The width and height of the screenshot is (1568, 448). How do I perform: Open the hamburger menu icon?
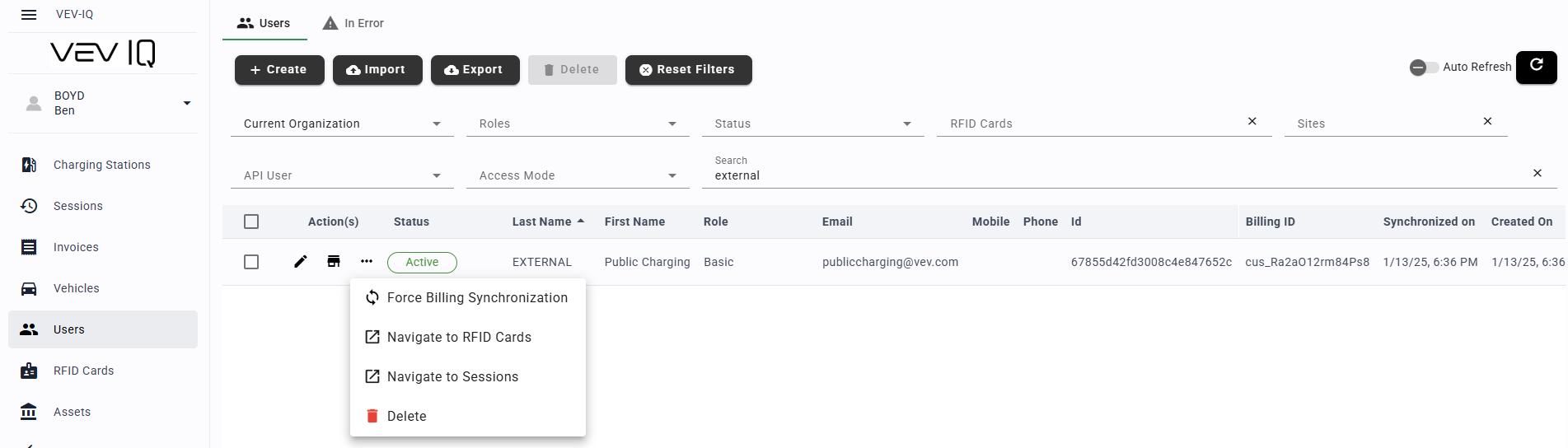tap(29, 15)
